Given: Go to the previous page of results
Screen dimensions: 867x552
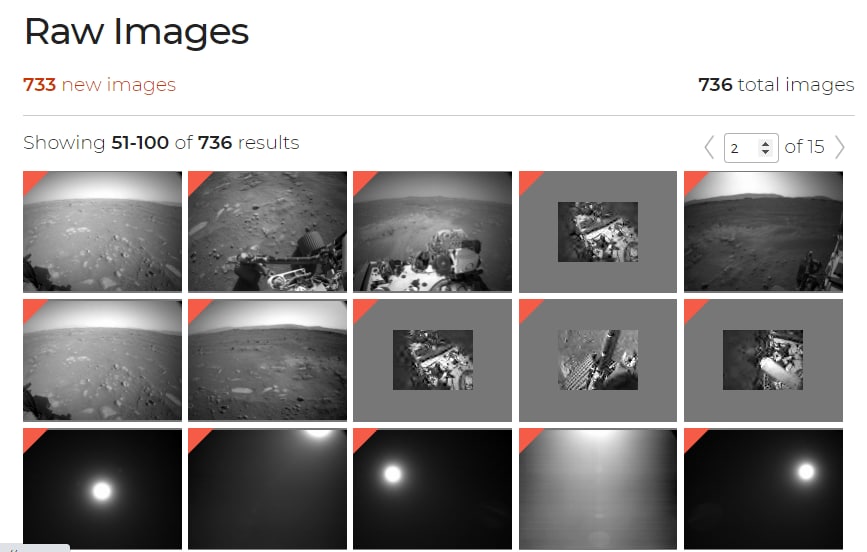Looking at the screenshot, I should 709,147.
